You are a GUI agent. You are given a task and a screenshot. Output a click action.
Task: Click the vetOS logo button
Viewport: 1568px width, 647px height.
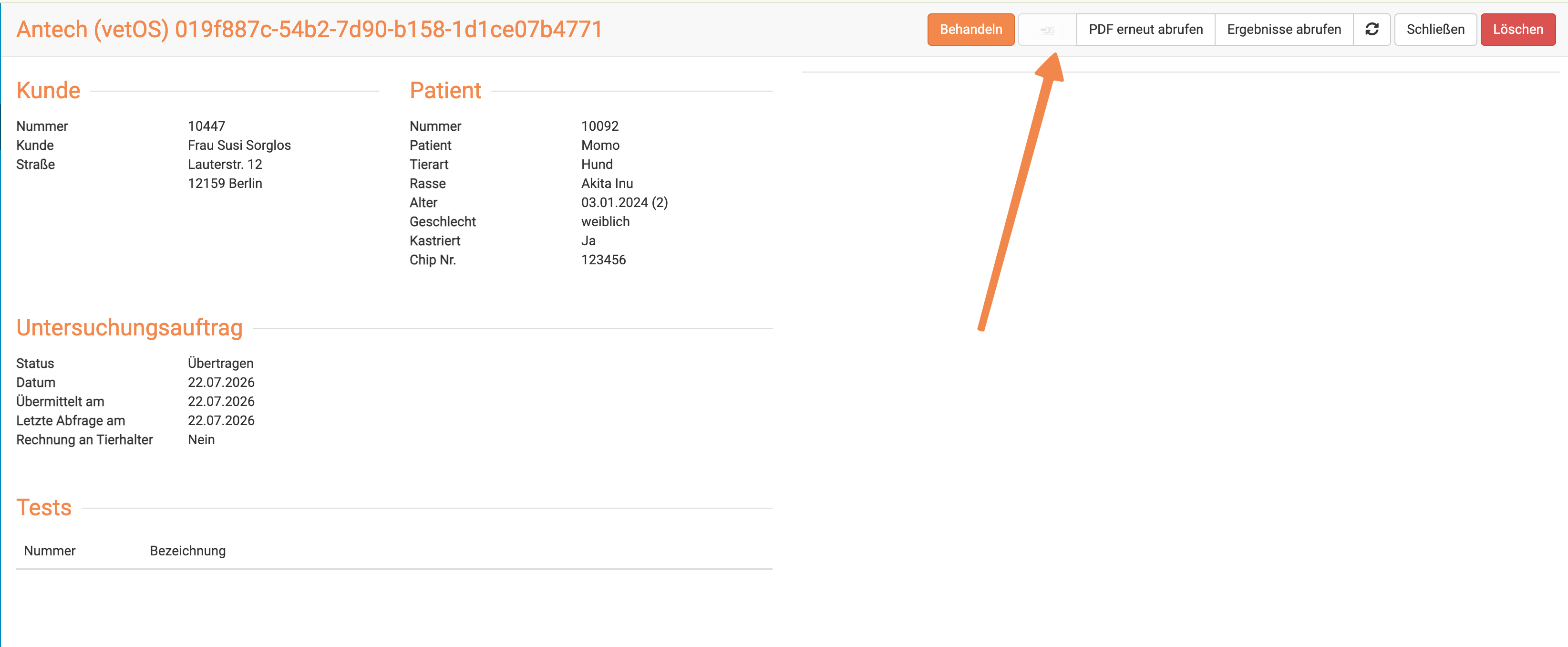coord(1047,29)
